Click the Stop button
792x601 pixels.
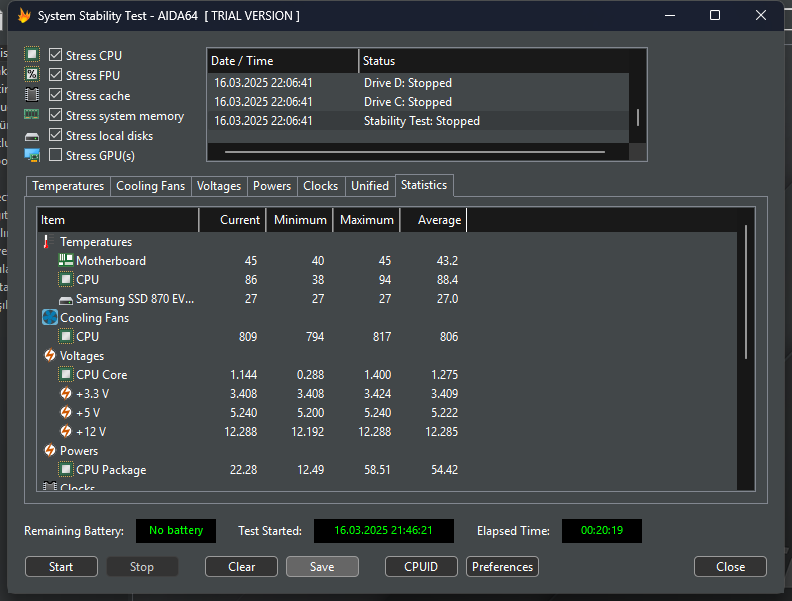point(142,567)
